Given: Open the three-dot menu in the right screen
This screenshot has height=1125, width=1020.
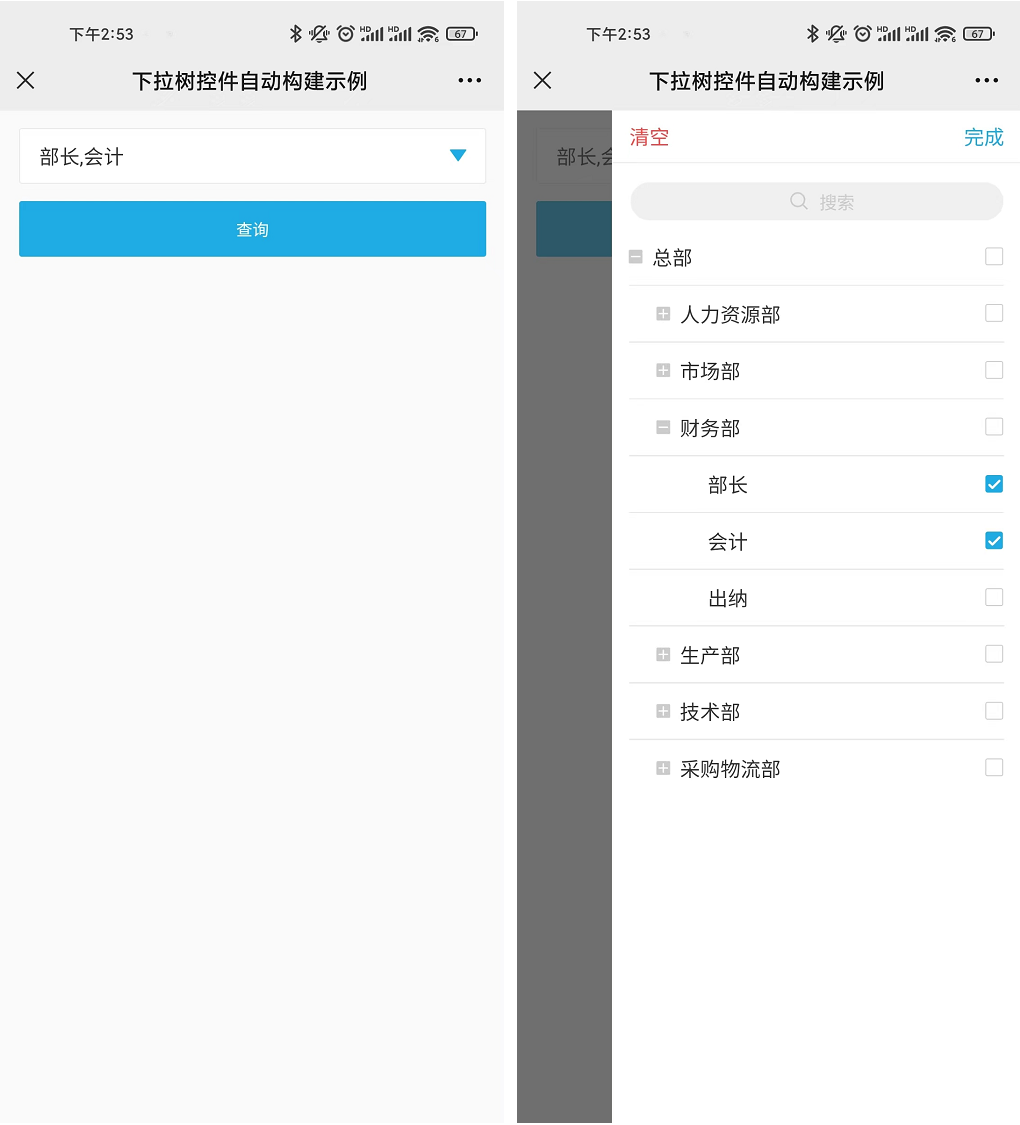Looking at the screenshot, I should [987, 80].
